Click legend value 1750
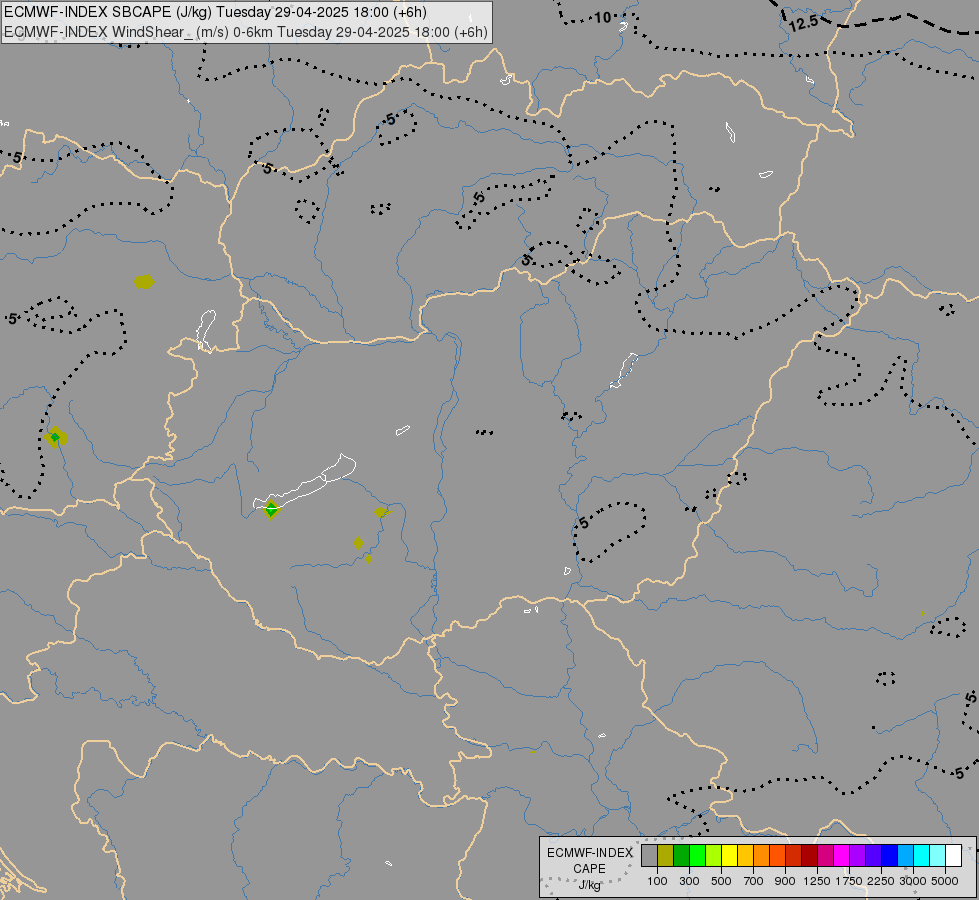The height and width of the screenshot is (900, 979). coord(850,881)
